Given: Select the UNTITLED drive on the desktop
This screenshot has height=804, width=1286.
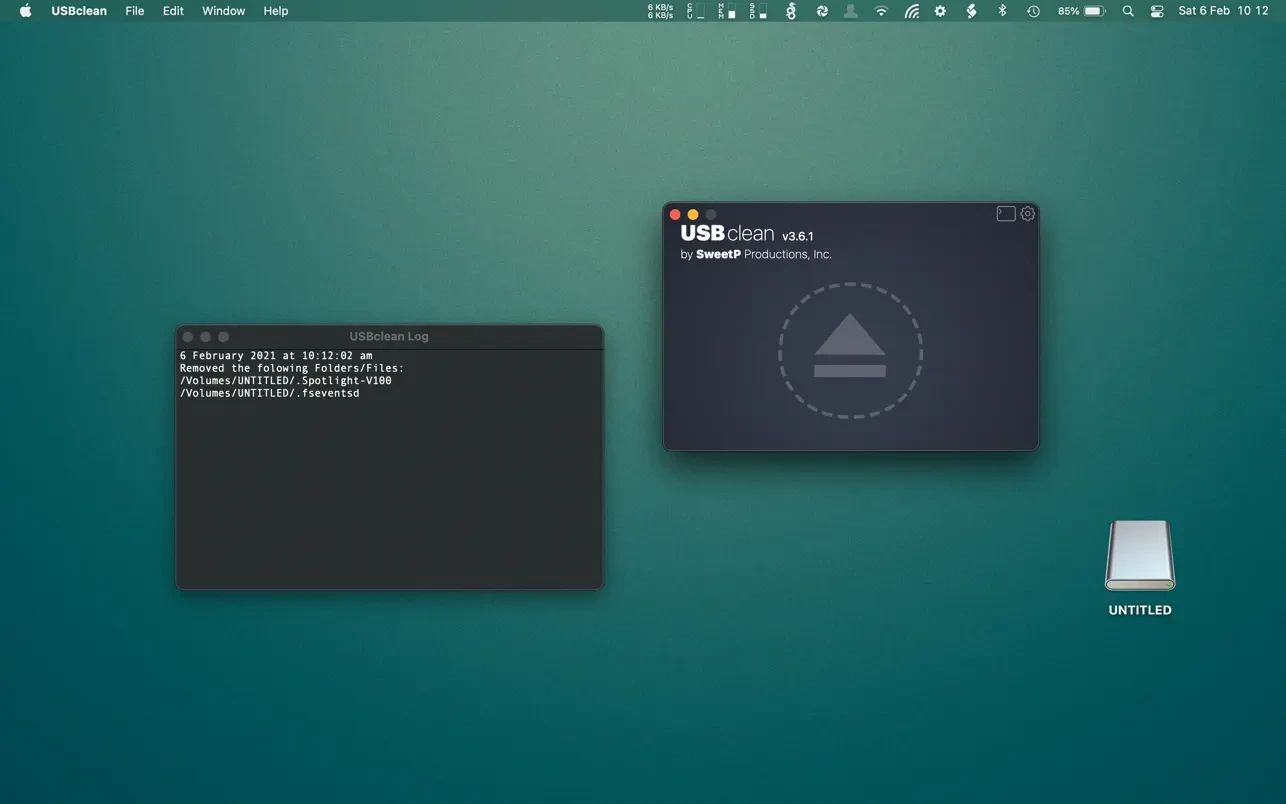Looking at the screenshot, I should [x=1139, y=557].
